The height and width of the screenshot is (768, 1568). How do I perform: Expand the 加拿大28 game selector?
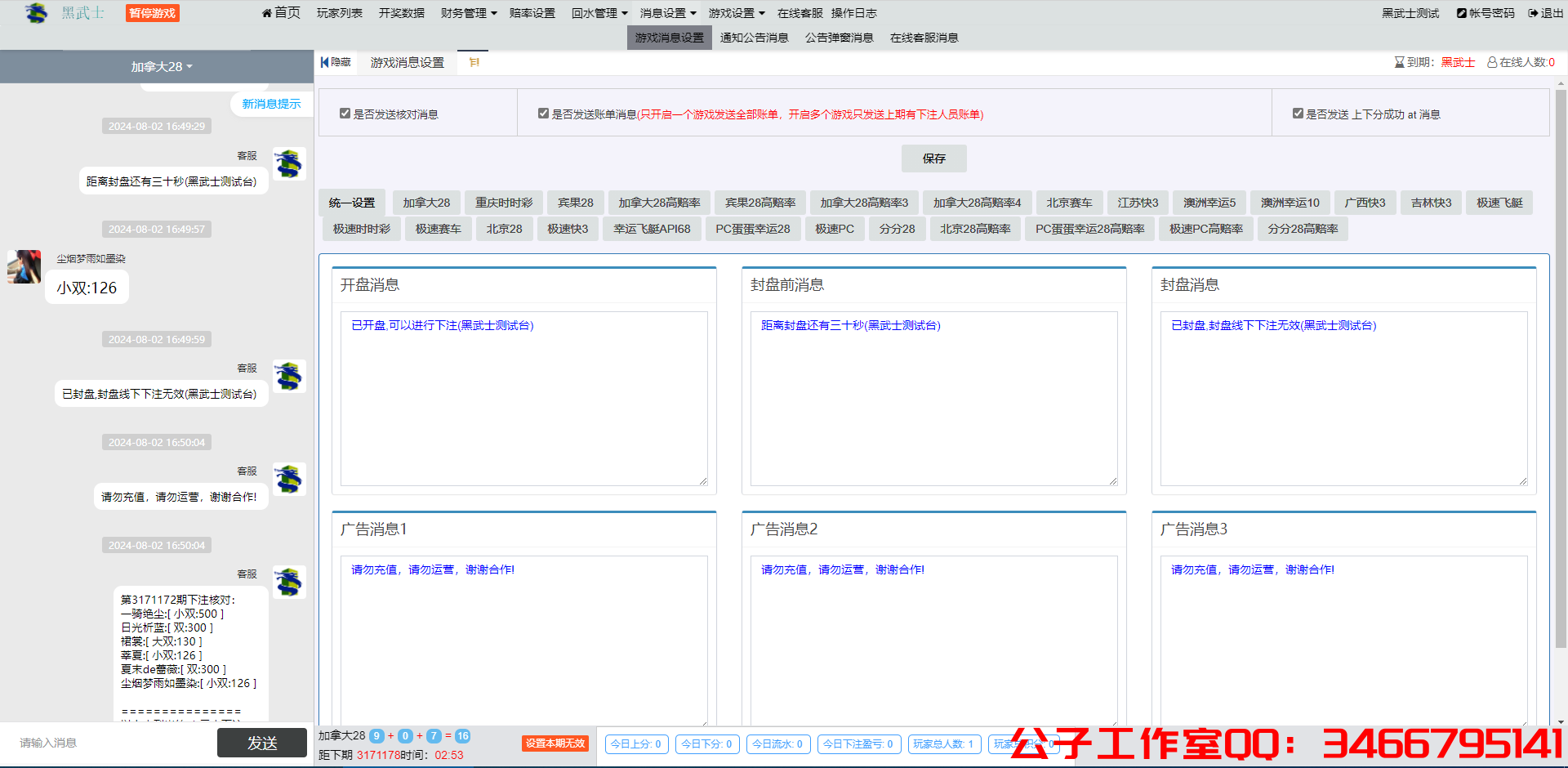coord(162,66)
